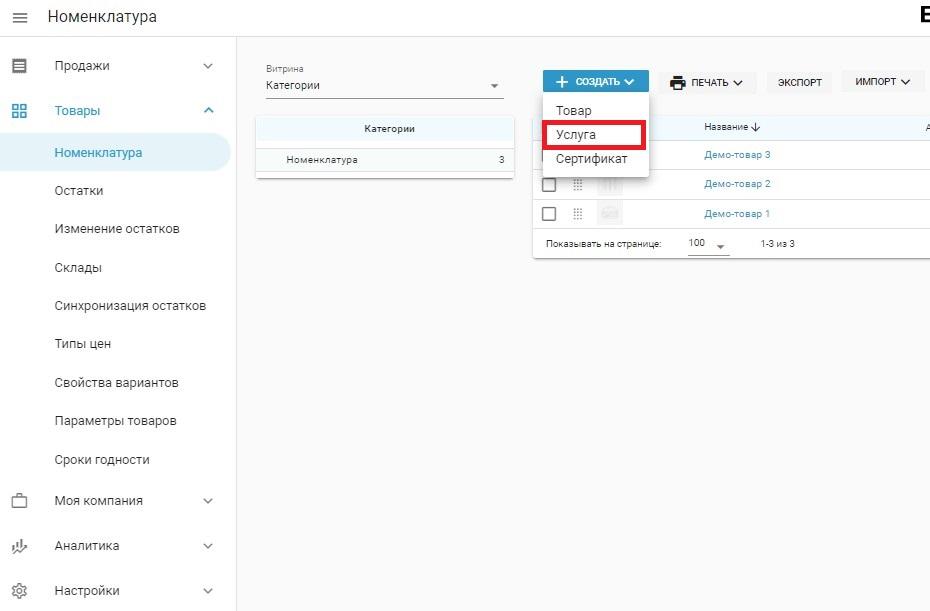Expand the Продажи section chevron
This screenshot has height=611, width=930.
coord(208,66)
